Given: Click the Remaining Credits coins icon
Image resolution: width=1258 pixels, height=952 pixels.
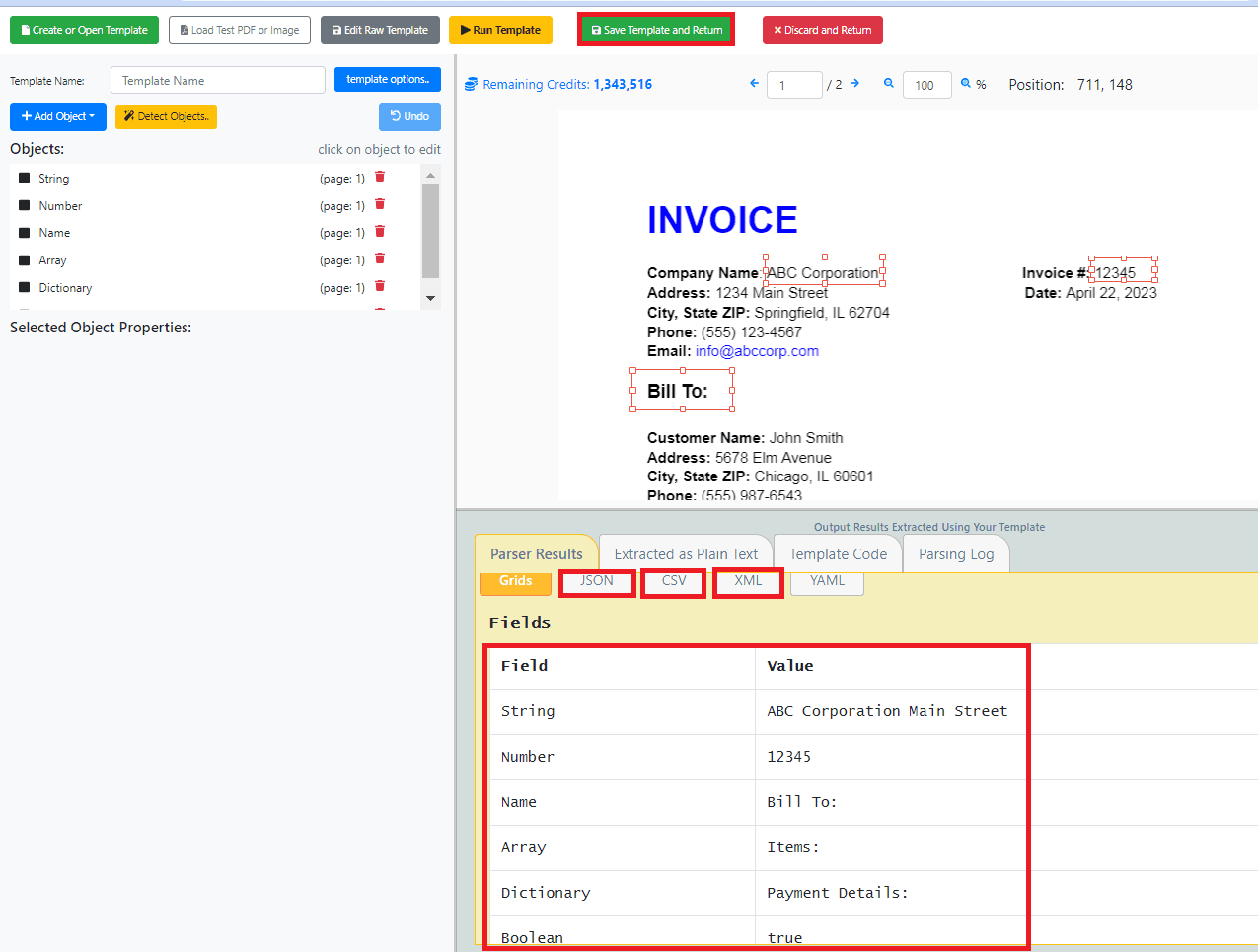Looking at the screenshot, I should [x=472, y=85].
